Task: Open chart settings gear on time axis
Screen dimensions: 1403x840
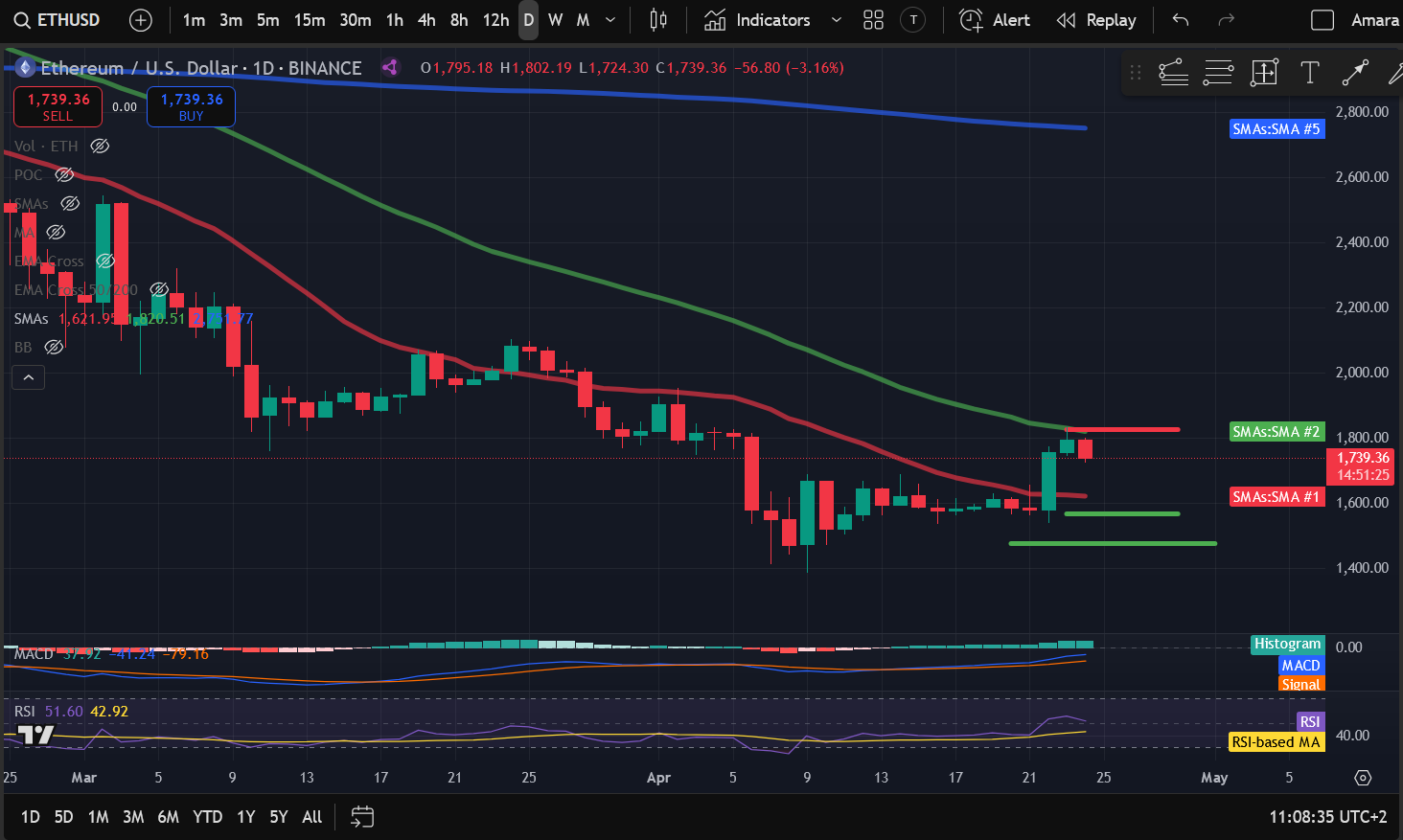Action: tap(1363, 778)
